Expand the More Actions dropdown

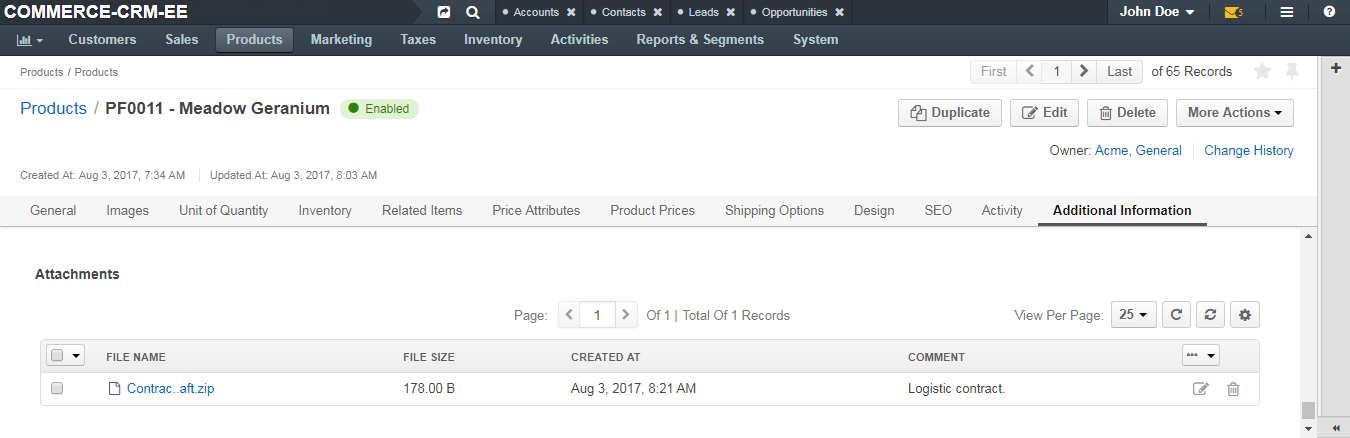point(1235,113)
